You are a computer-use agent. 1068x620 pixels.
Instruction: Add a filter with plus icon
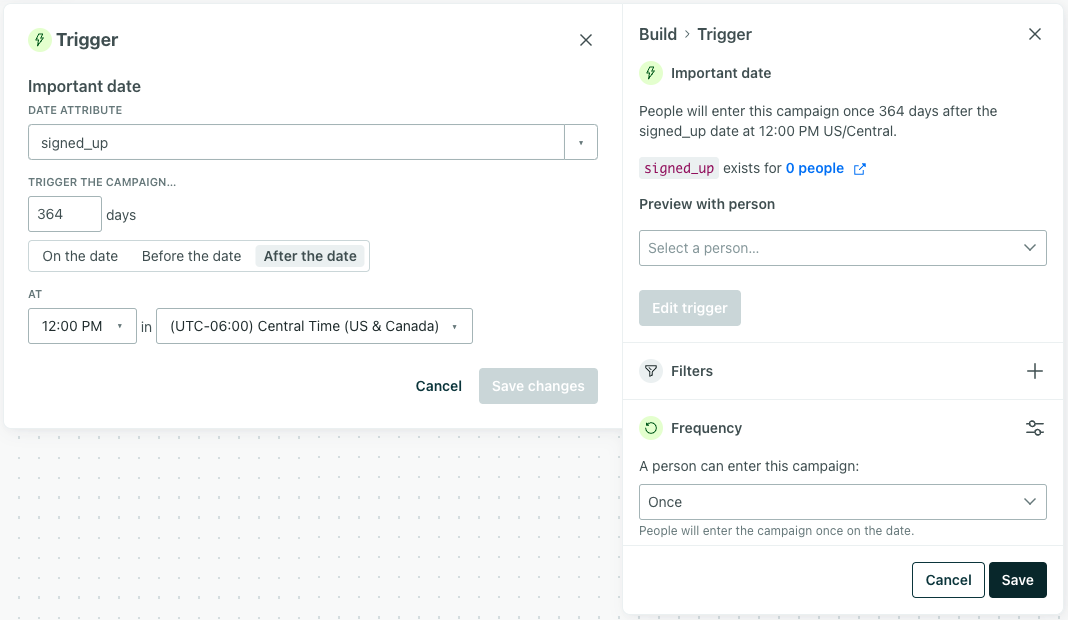click(x=1035, y=371)
